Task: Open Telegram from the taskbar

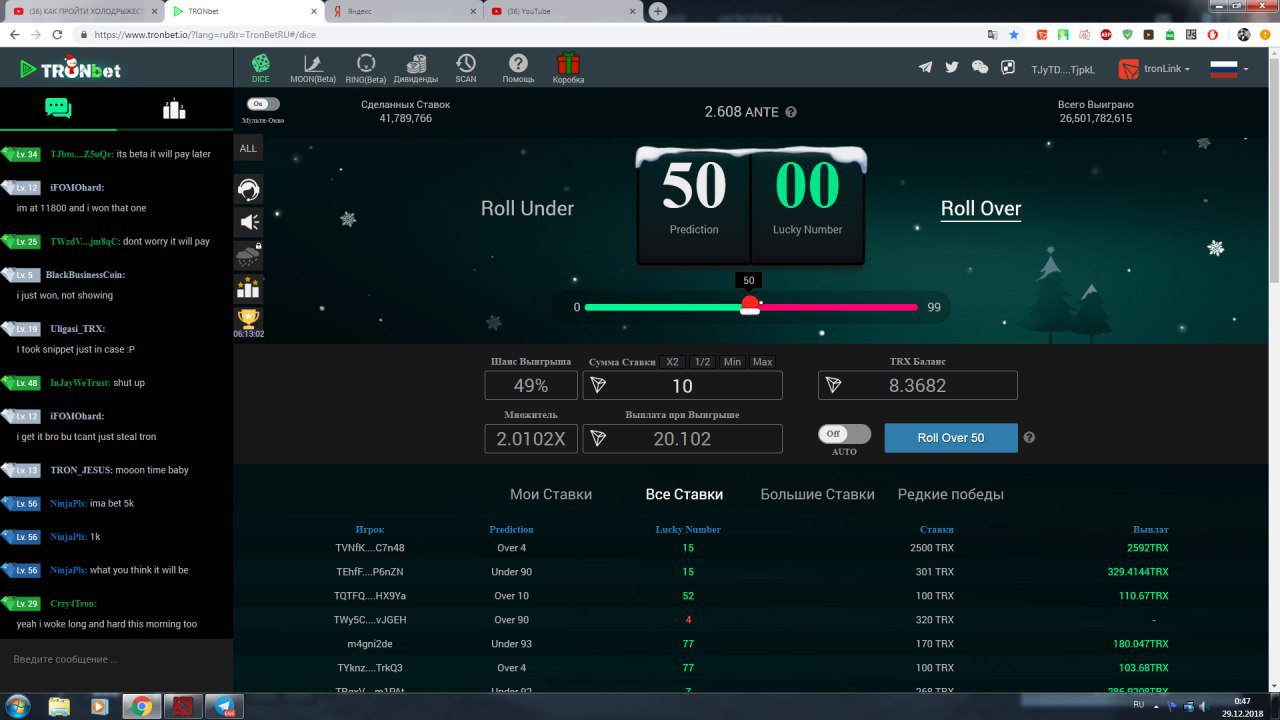Action: (x=225, y=706)
